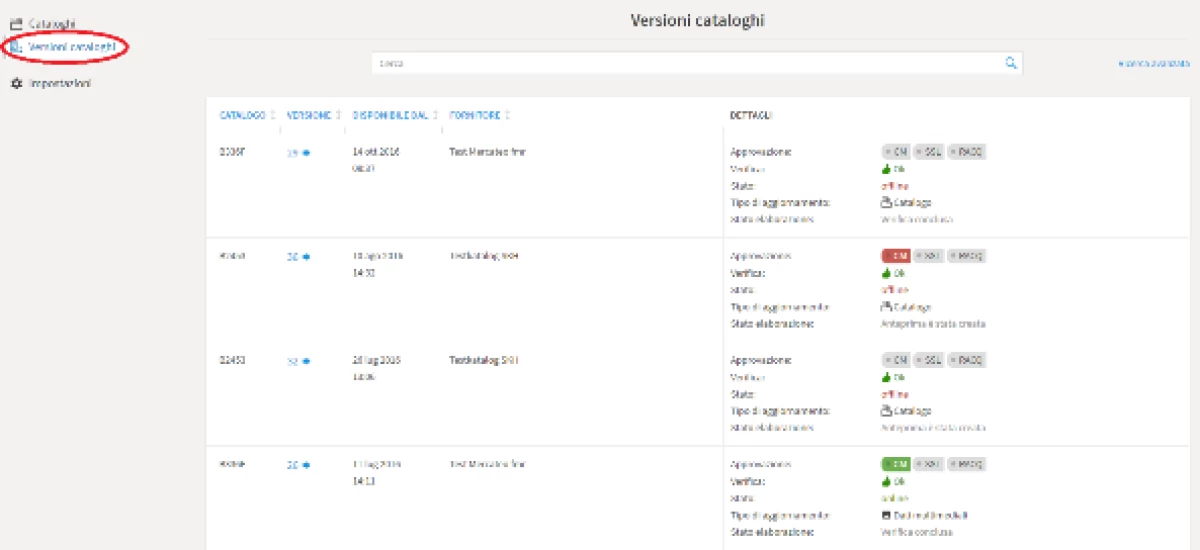Screen dimensions: 1200x550
Task: Click the Catalogo update type icon in first row
Action: coord(886,202)
